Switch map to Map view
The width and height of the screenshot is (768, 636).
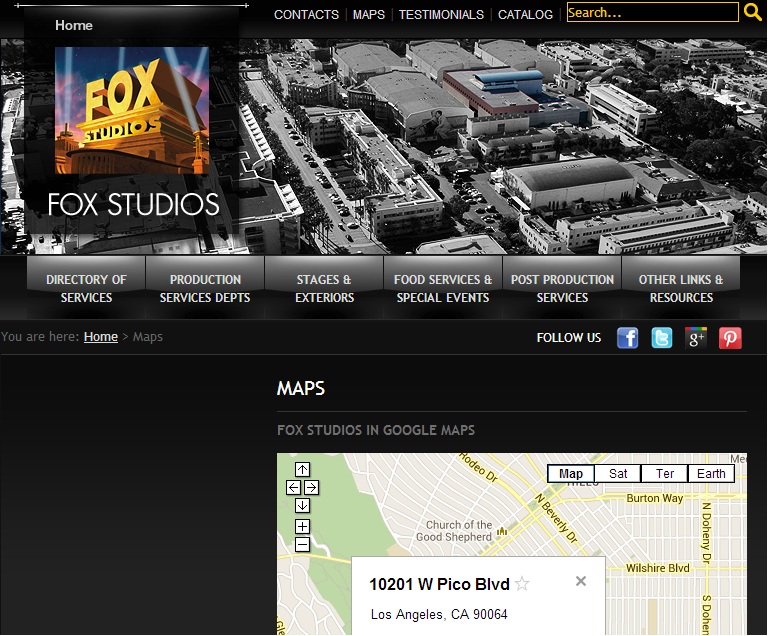click(x=571, y=474)
